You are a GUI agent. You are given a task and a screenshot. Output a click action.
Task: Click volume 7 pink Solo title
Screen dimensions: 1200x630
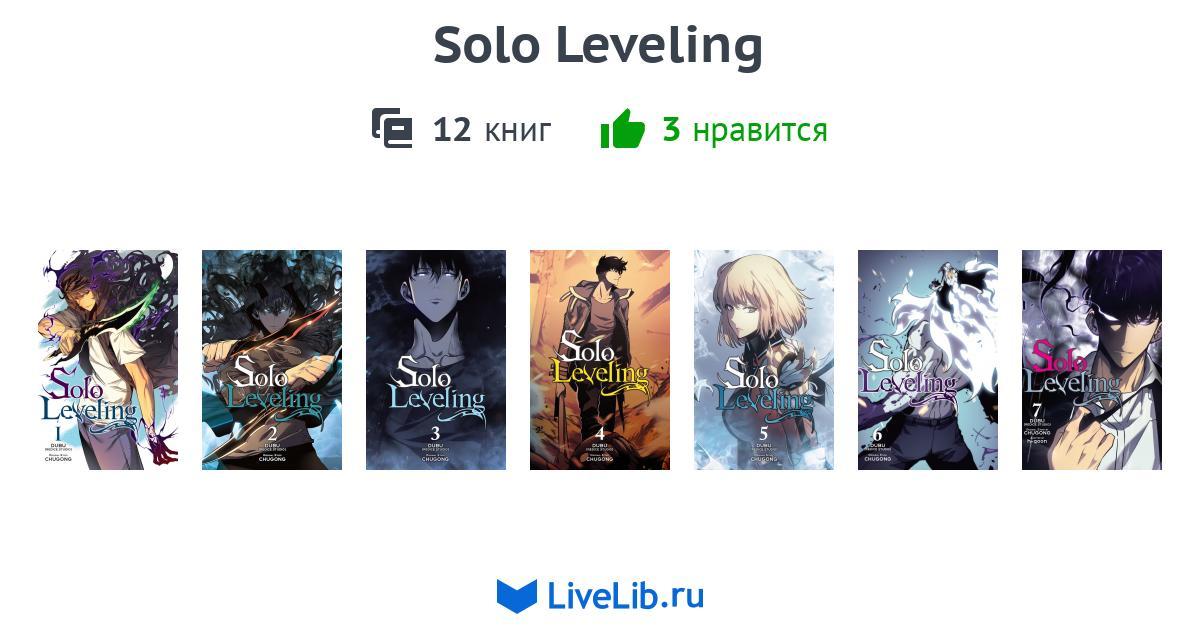coord(1058,356)
